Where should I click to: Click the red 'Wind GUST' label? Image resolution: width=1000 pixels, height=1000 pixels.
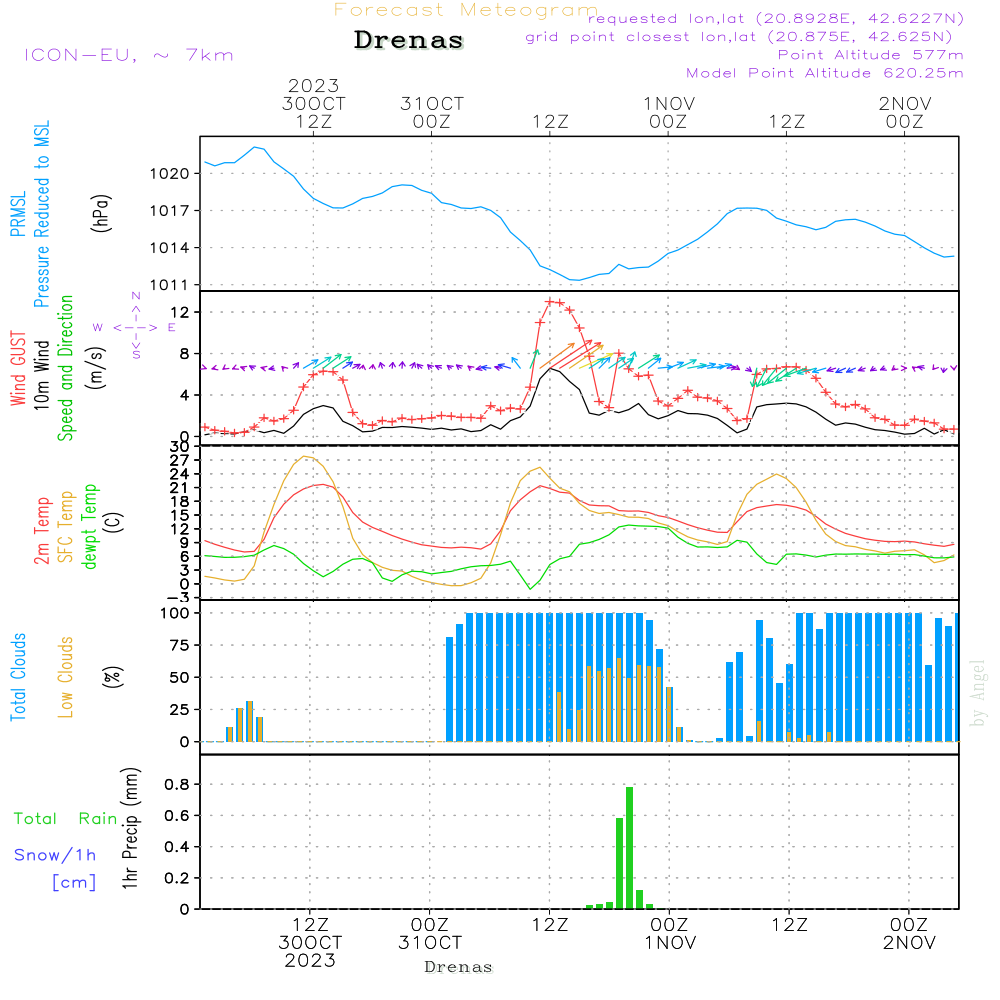[18, 369]
